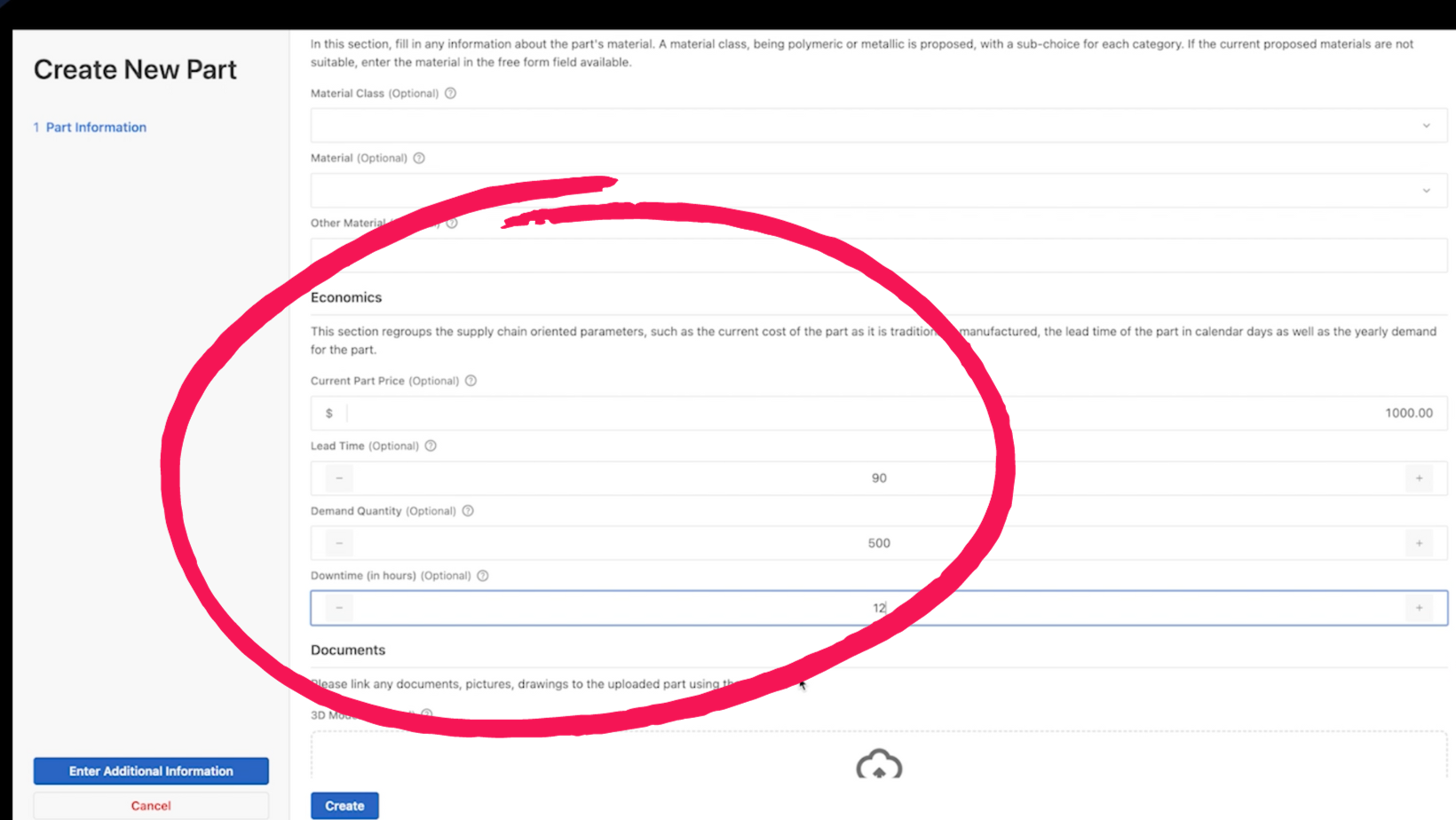Show help for Downtime in hours
The image size is (1456, 820).
pos(482,575)
